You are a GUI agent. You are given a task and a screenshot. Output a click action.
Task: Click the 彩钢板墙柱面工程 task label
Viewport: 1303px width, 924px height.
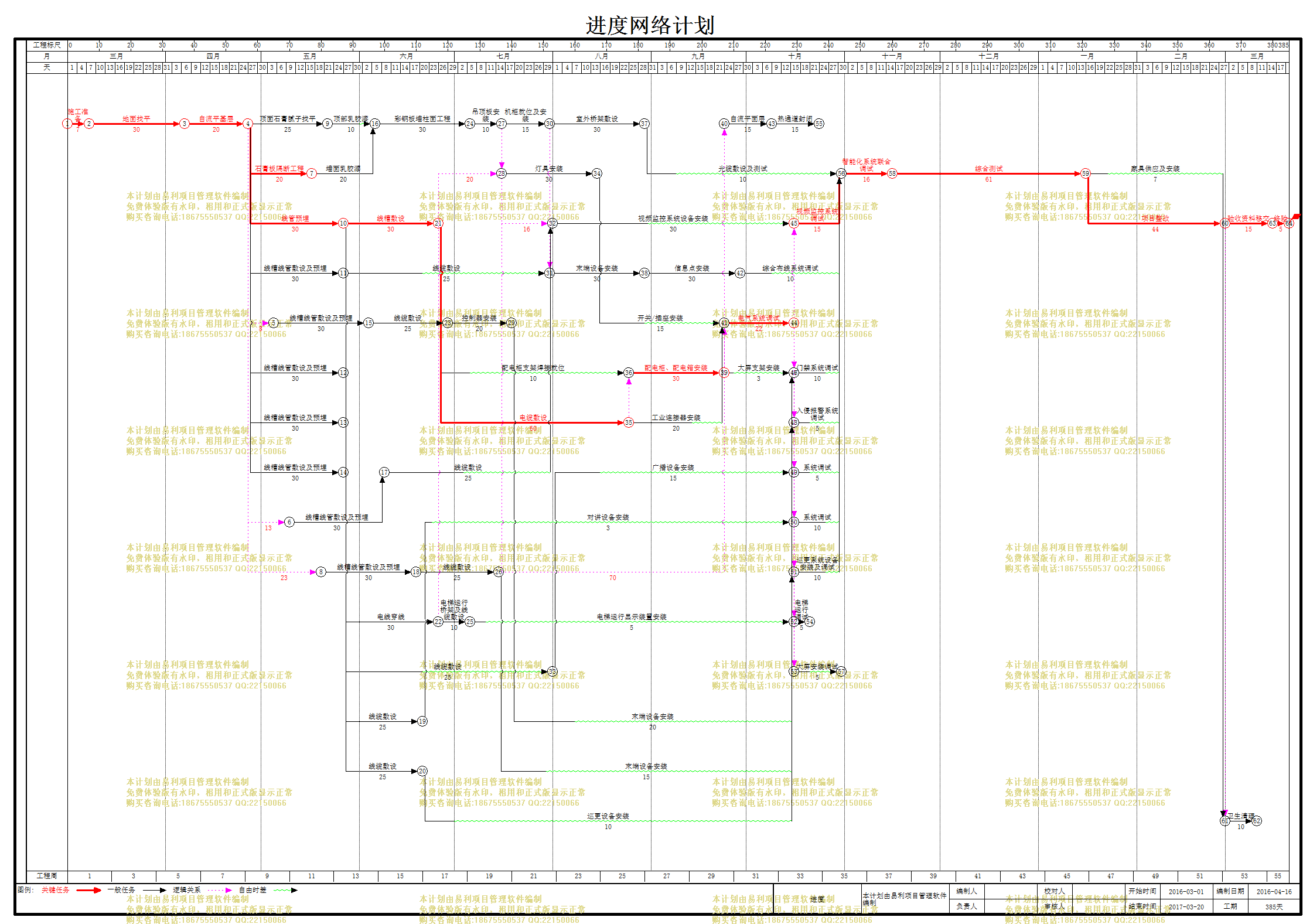tap(422, 119)
